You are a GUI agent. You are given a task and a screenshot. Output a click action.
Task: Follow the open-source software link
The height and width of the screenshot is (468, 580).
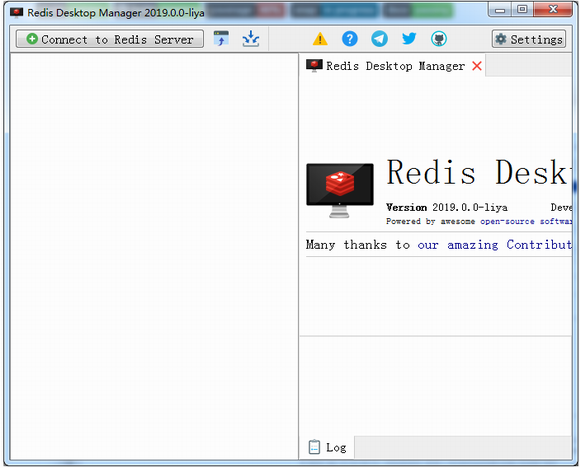tap(526, 221)
